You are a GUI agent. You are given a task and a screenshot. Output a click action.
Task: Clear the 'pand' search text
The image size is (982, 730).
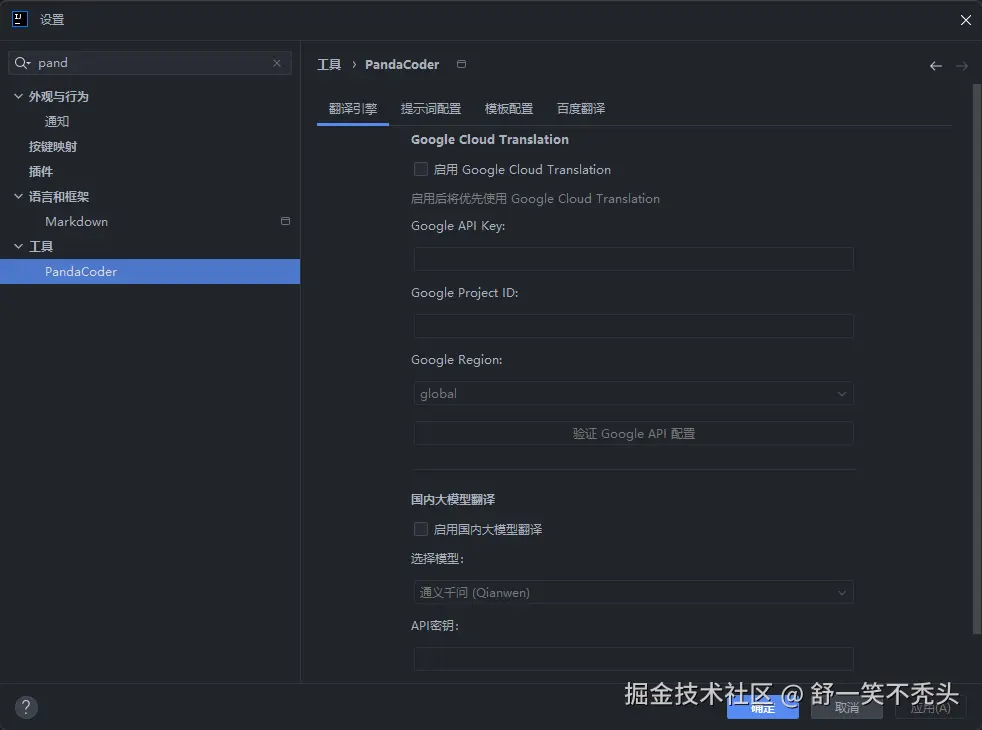(x=277, y=63)
